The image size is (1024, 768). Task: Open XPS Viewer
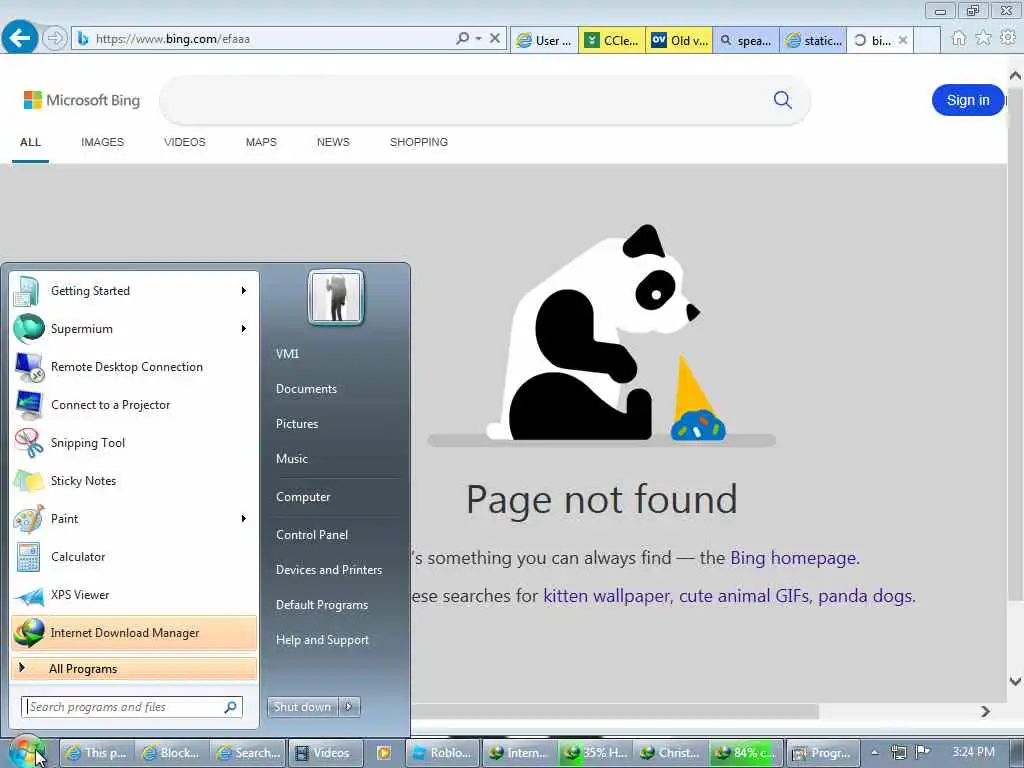click(x=134, y=594)
